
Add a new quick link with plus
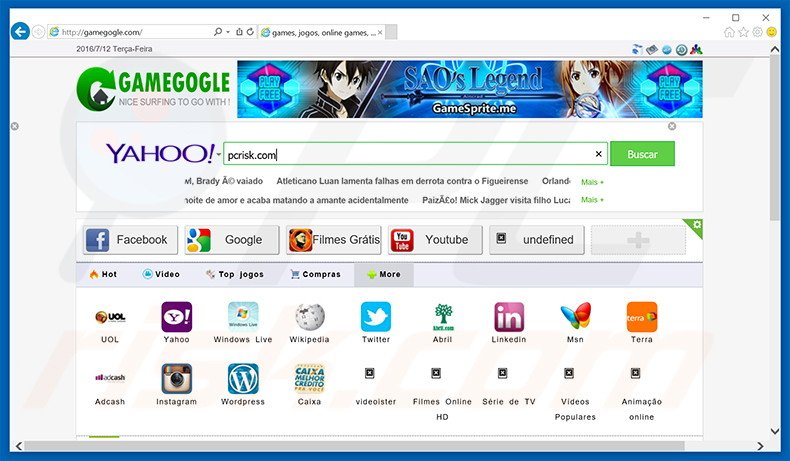[x=638, y=240]
